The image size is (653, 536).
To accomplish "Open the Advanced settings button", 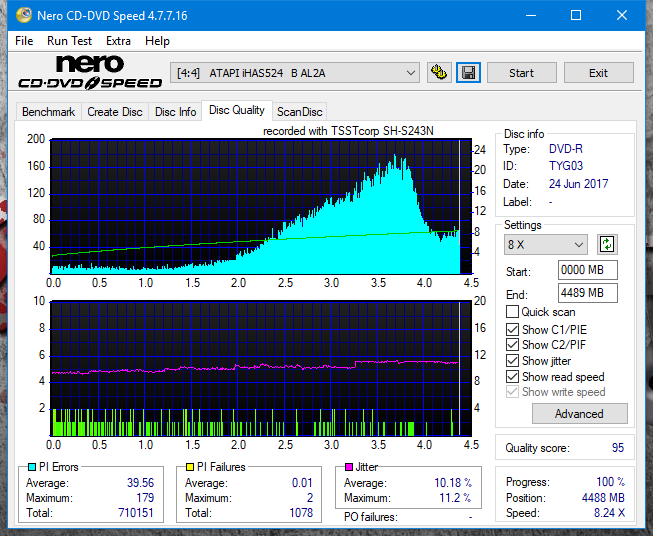I will click(579, 414).
